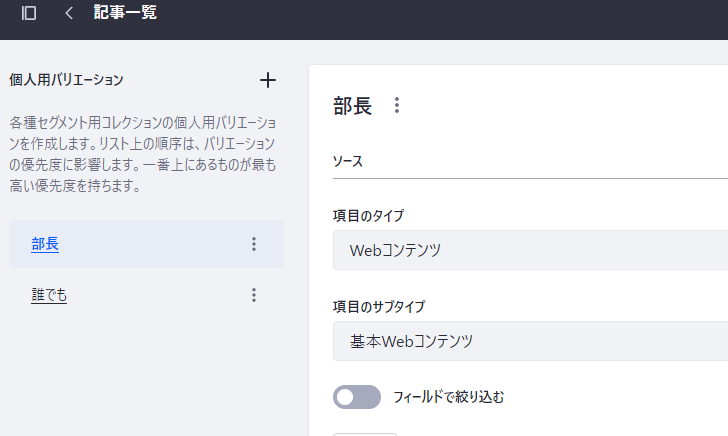Open the kebab menu beside the large 部長 heading

click(397, 105)
